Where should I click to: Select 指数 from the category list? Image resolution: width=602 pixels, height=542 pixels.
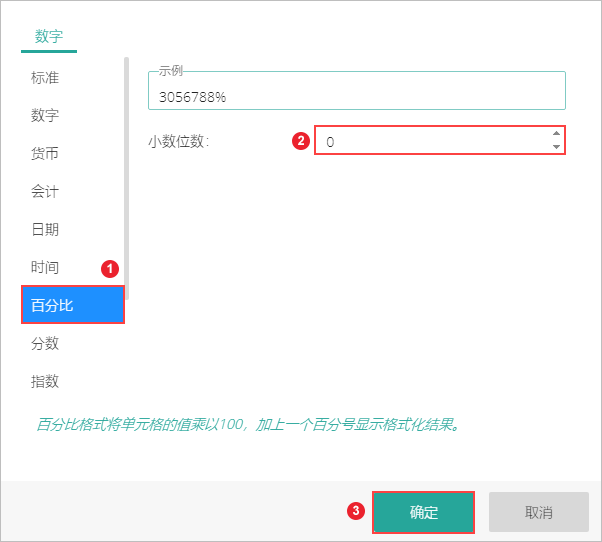tap(45, 381)
